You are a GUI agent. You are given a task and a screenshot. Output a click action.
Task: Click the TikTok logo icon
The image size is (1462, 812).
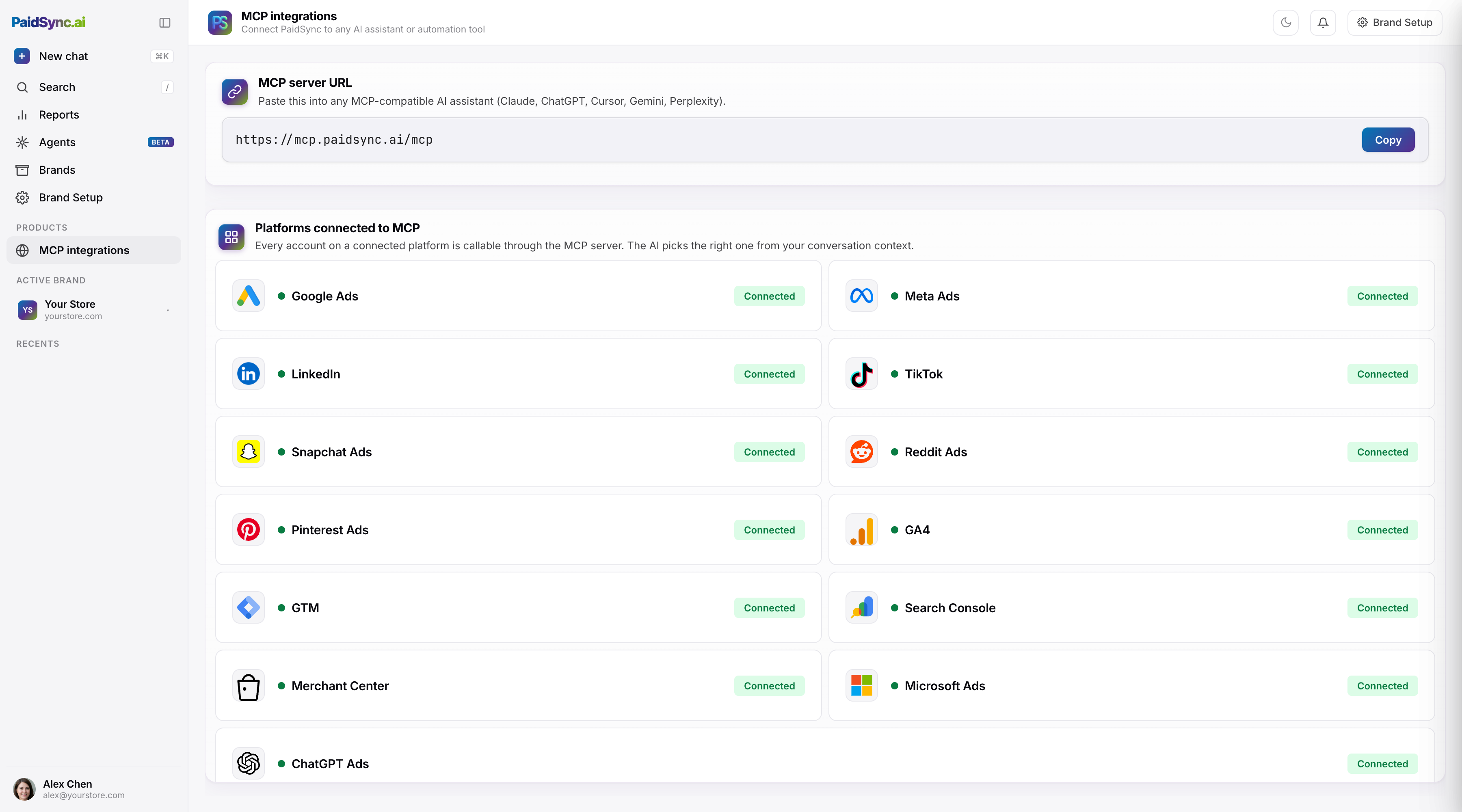pos(861,374)
